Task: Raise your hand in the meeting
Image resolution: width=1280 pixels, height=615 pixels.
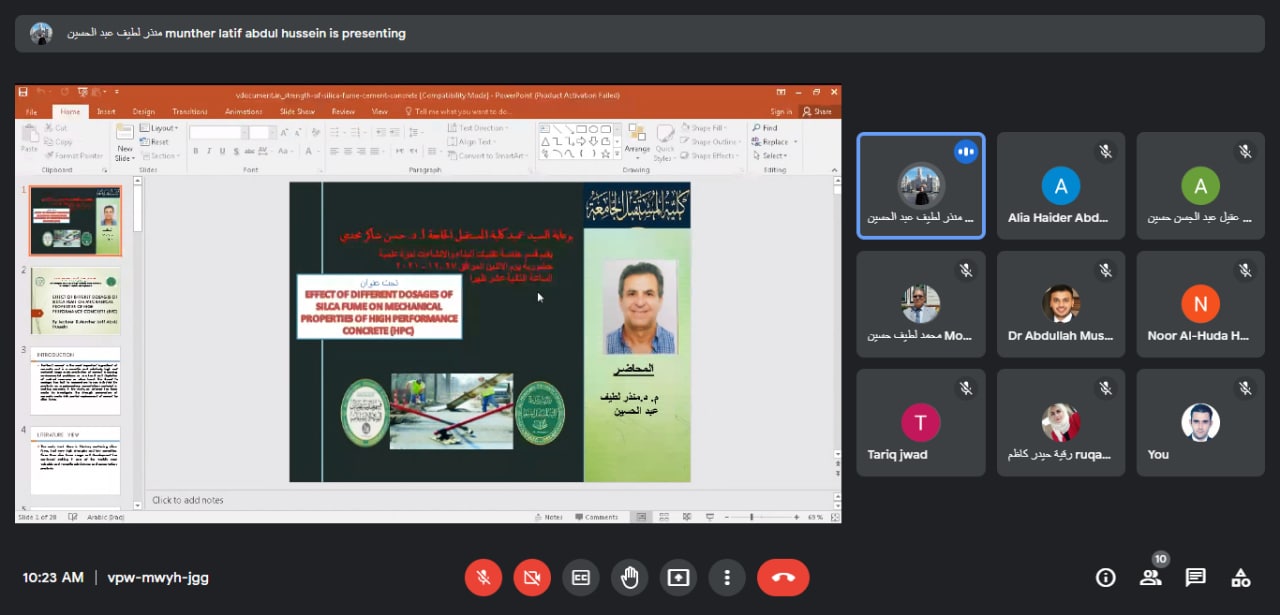Action: (x=630, y=577)
